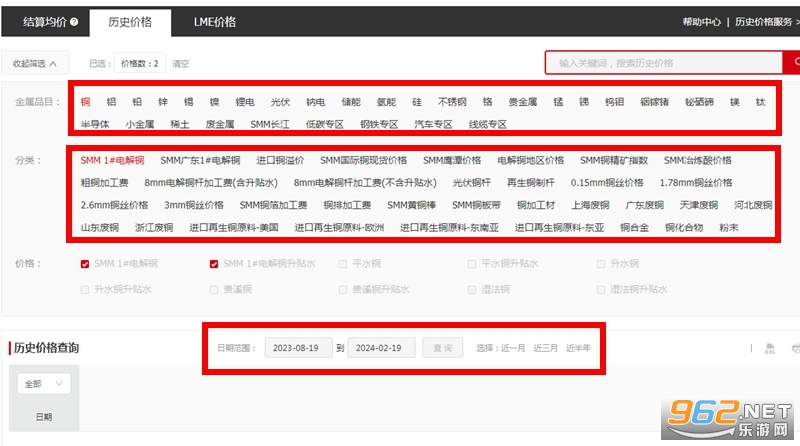Select the 近一月 date range
800x446 pixels.
(513, 348)
